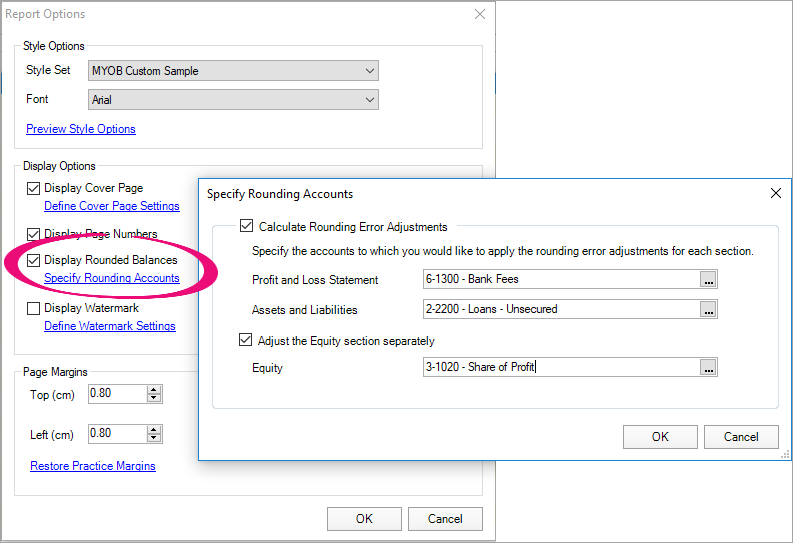Disable Display Rounded Balances option
This screenshot has height=543, width=793.
pyautogui.click(x=34, y=260)
